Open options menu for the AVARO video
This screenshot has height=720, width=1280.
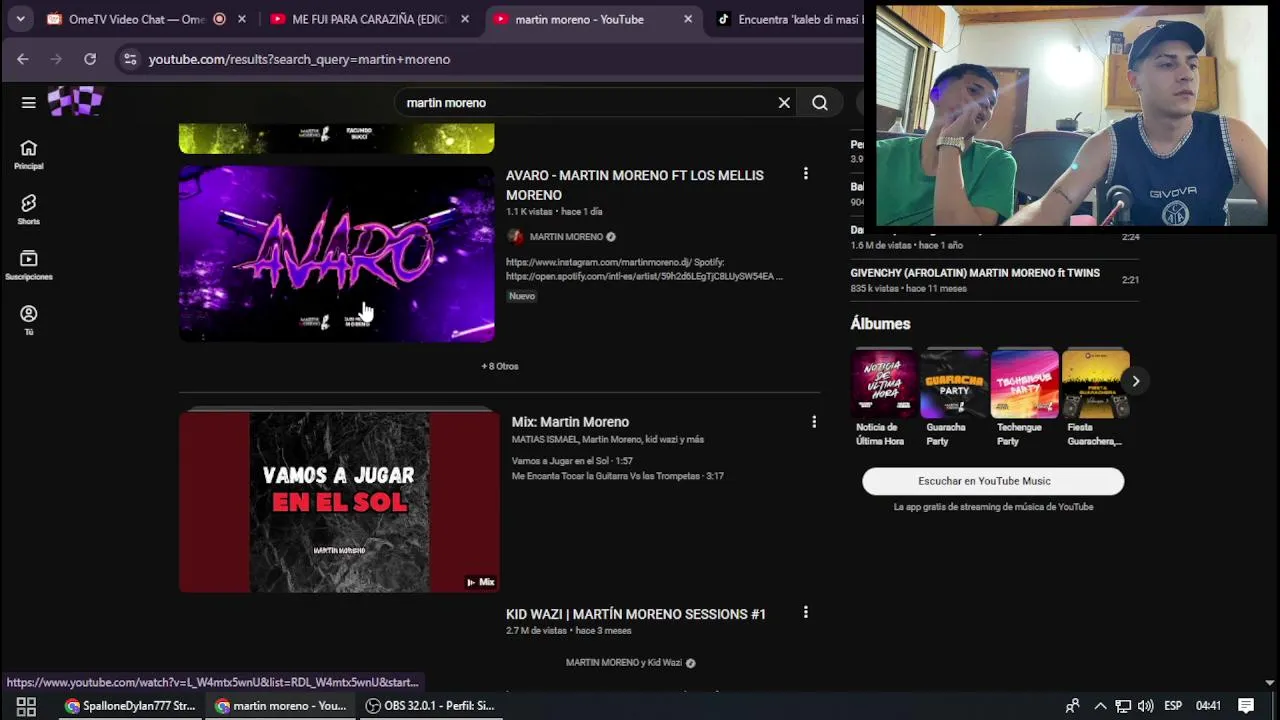(805, 174)
